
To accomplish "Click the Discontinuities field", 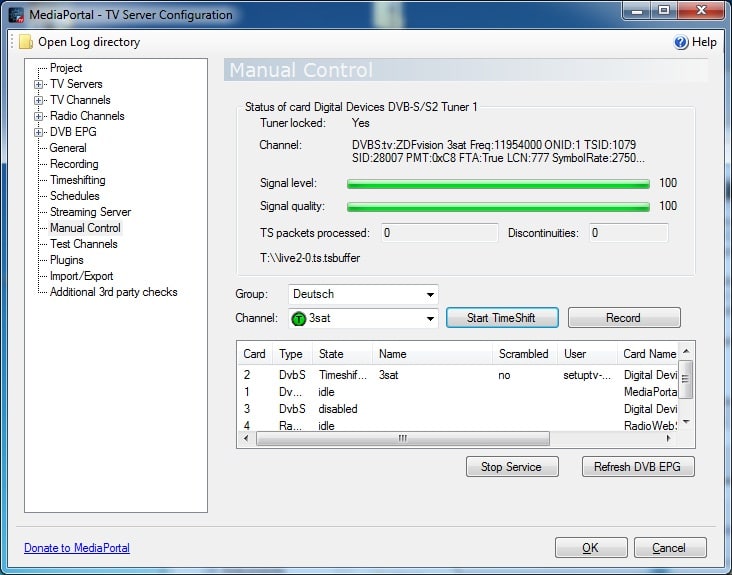I will (x=628, y=233).
